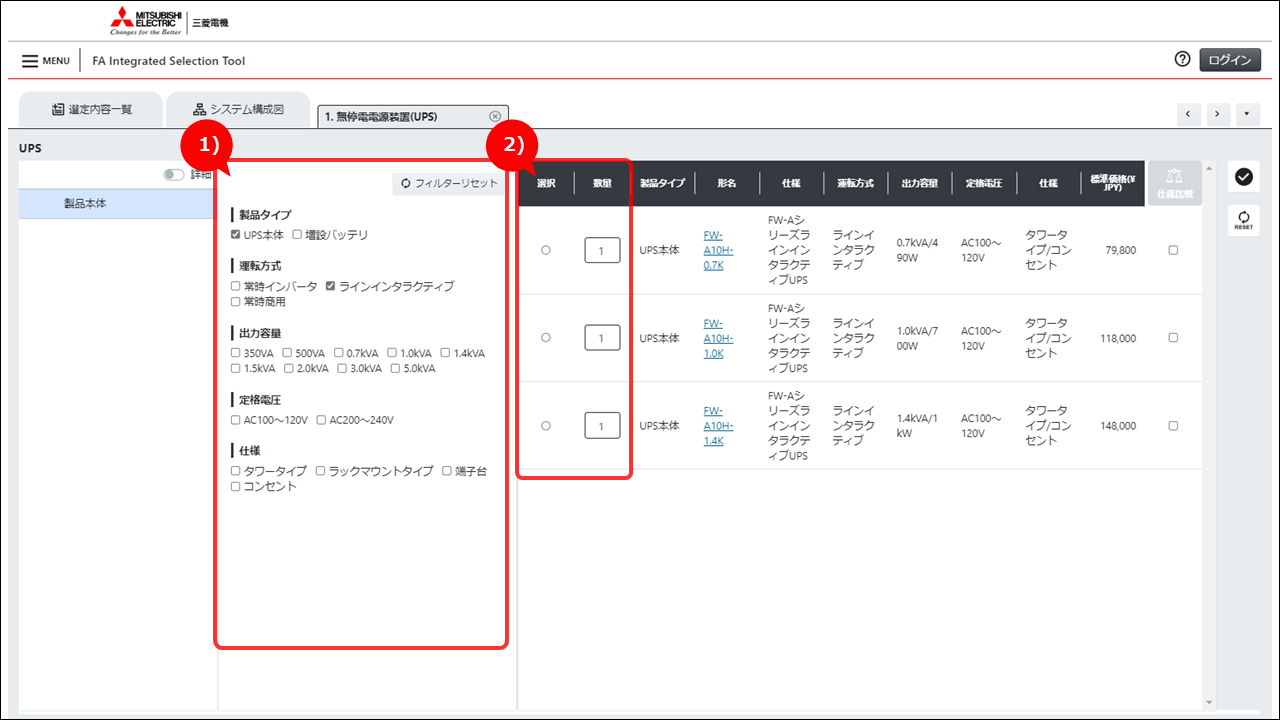Click the help question mark icon
1280x720 pixels.
(x=1182, y=60)
